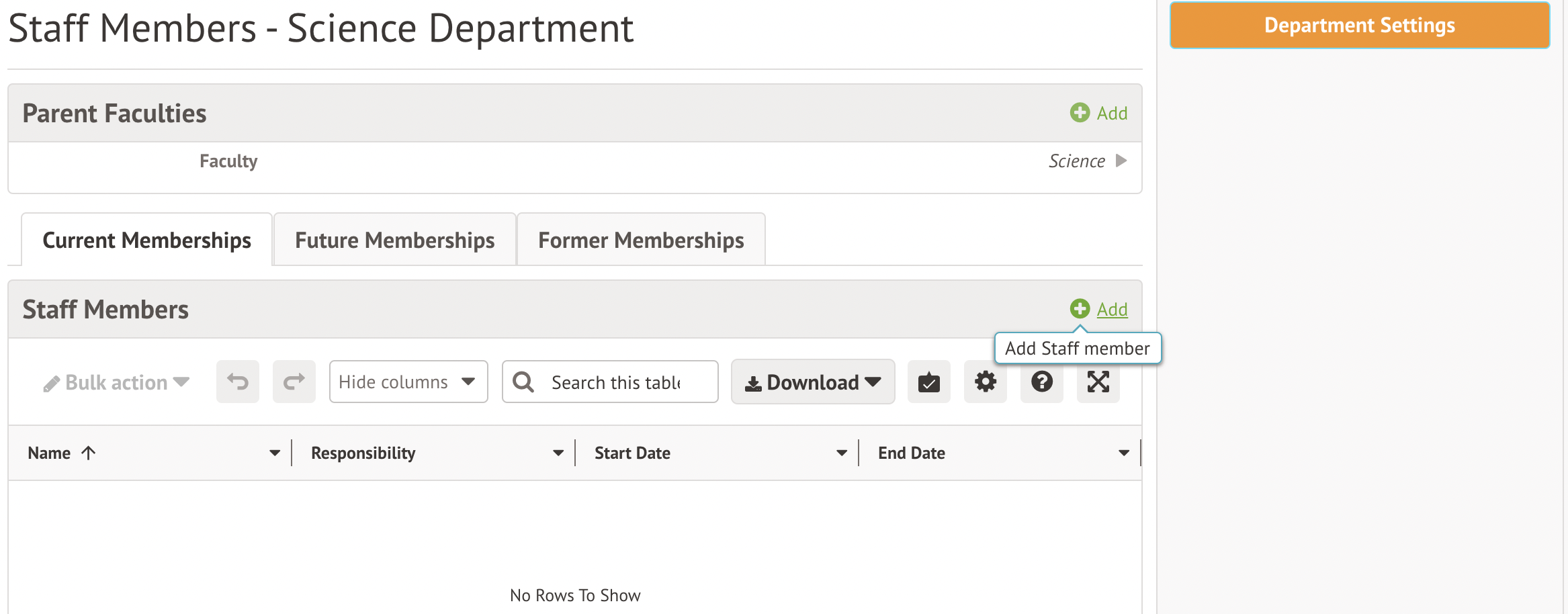Screen dimensions: 1568x614
Task: Click green plus icon in Parent Faculties
Action: tap(1080, 113)
